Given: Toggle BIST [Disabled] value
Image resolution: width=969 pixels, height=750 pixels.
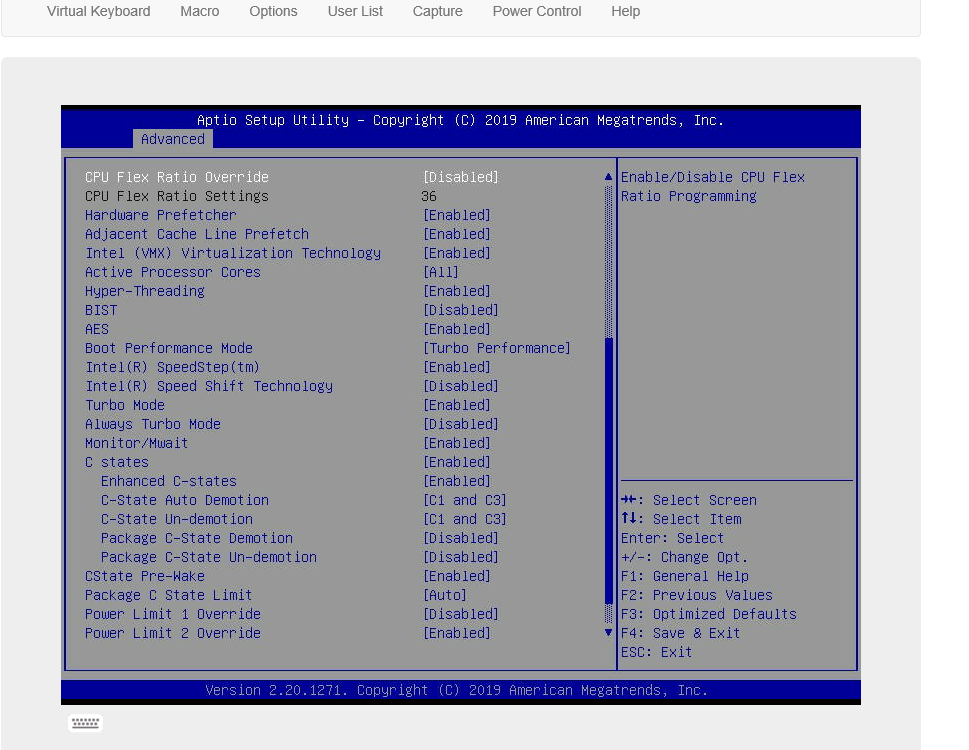Looking at the screenshot, I should click(461, 310).
